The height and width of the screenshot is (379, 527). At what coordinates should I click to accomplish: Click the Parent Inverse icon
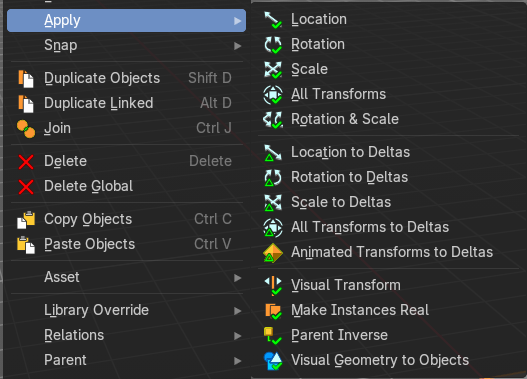273,336
